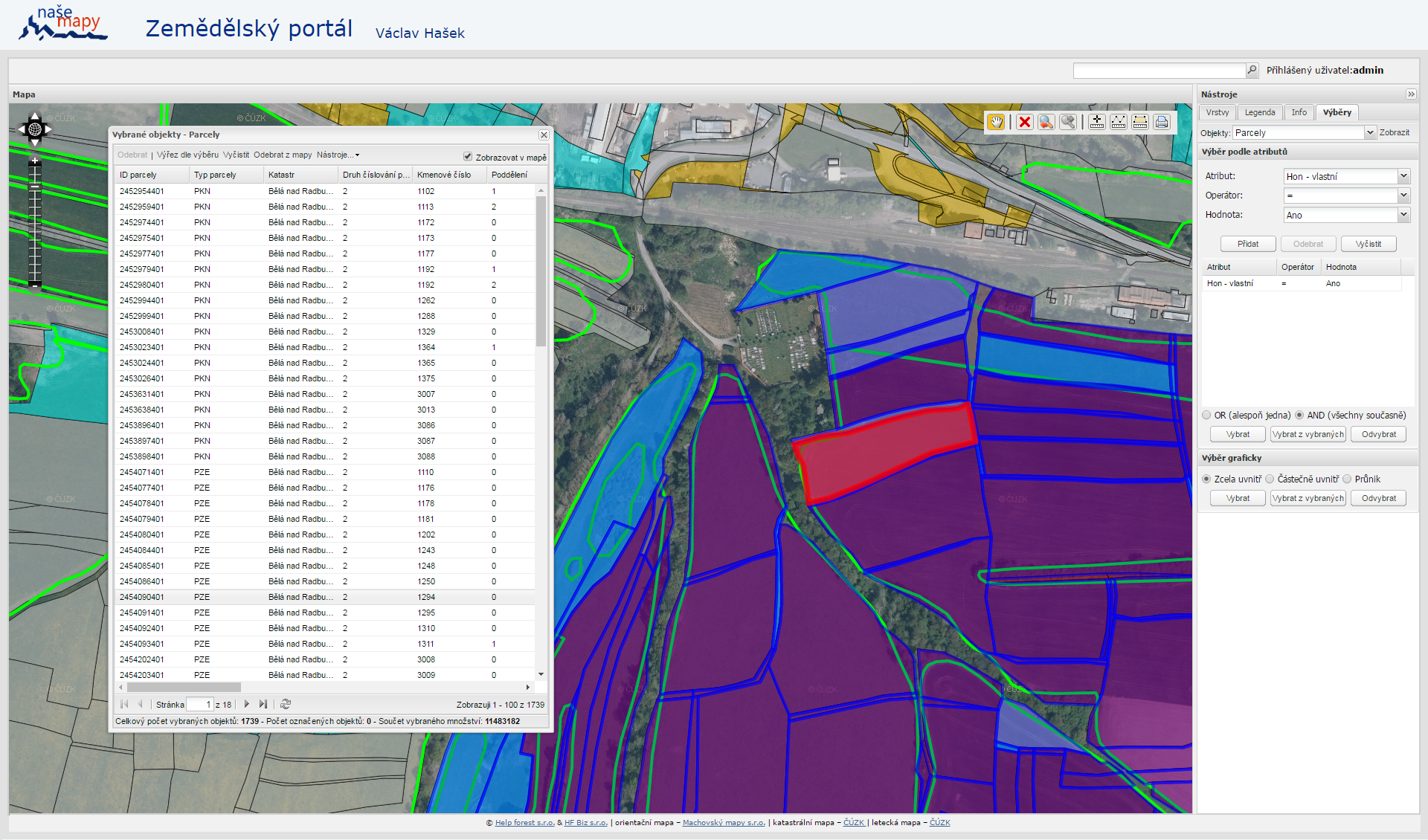Click the red X clear tool
The height and width of the screenshot is (840, 1428).
[1025, 122]
